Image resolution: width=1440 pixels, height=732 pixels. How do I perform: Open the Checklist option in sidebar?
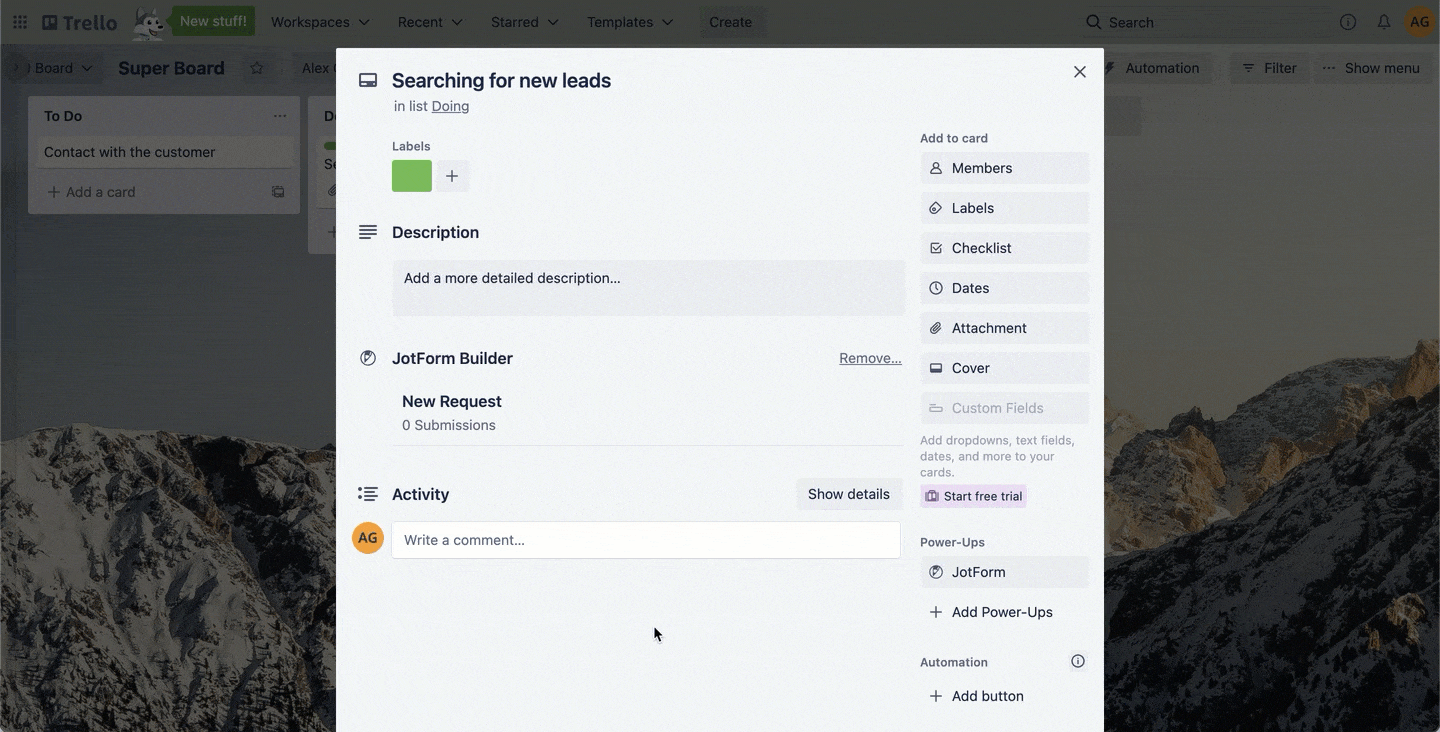pyautogui.click(x=1004, y=248)
